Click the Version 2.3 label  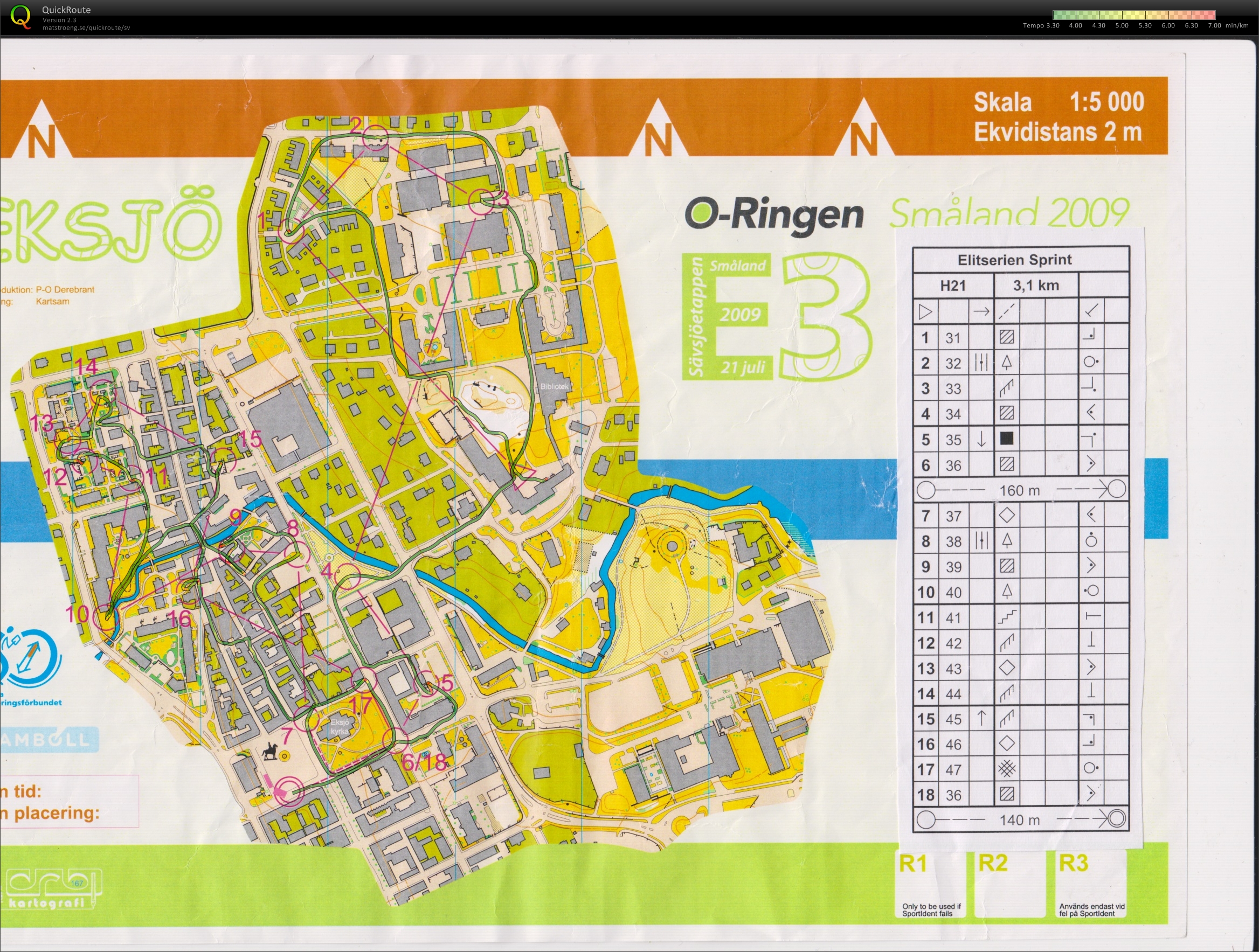59,20
